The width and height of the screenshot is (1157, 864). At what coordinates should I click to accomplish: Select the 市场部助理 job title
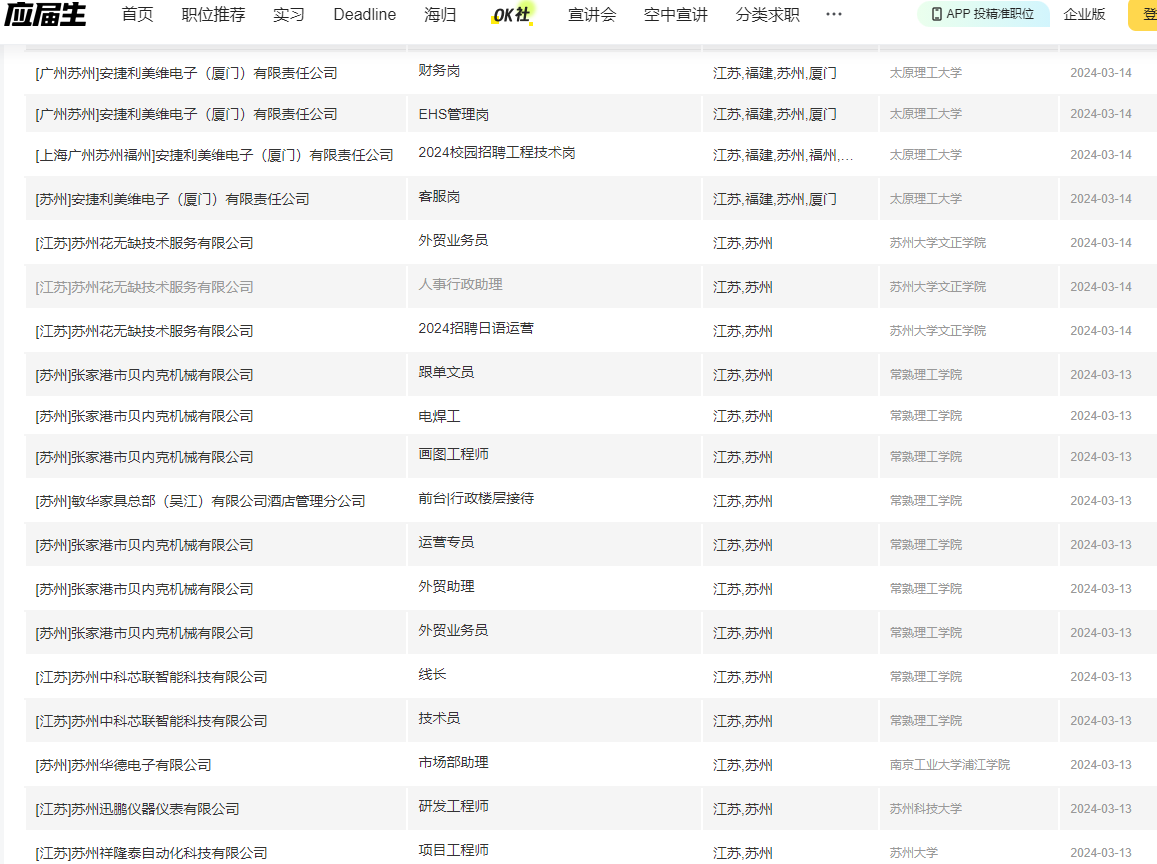point(453,762)
